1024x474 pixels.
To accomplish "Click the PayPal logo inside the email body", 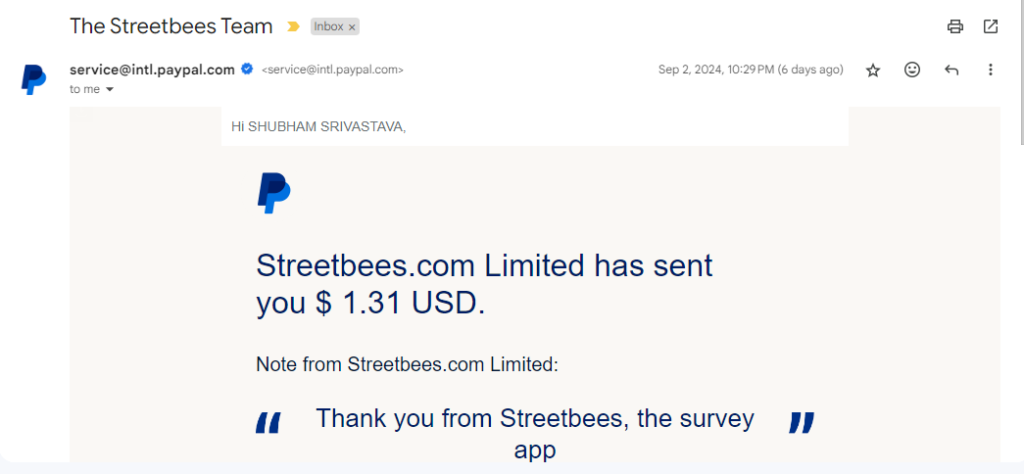I will point(274,193).
